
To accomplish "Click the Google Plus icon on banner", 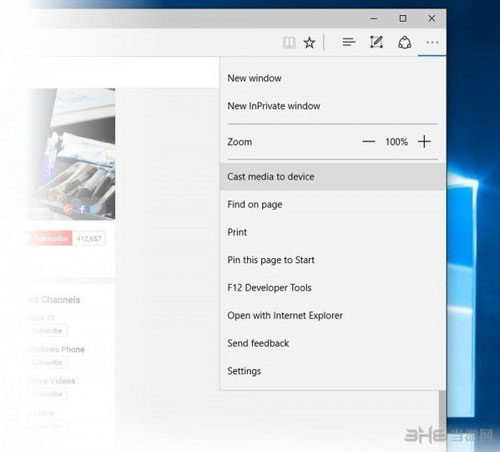I will [68, 209].
